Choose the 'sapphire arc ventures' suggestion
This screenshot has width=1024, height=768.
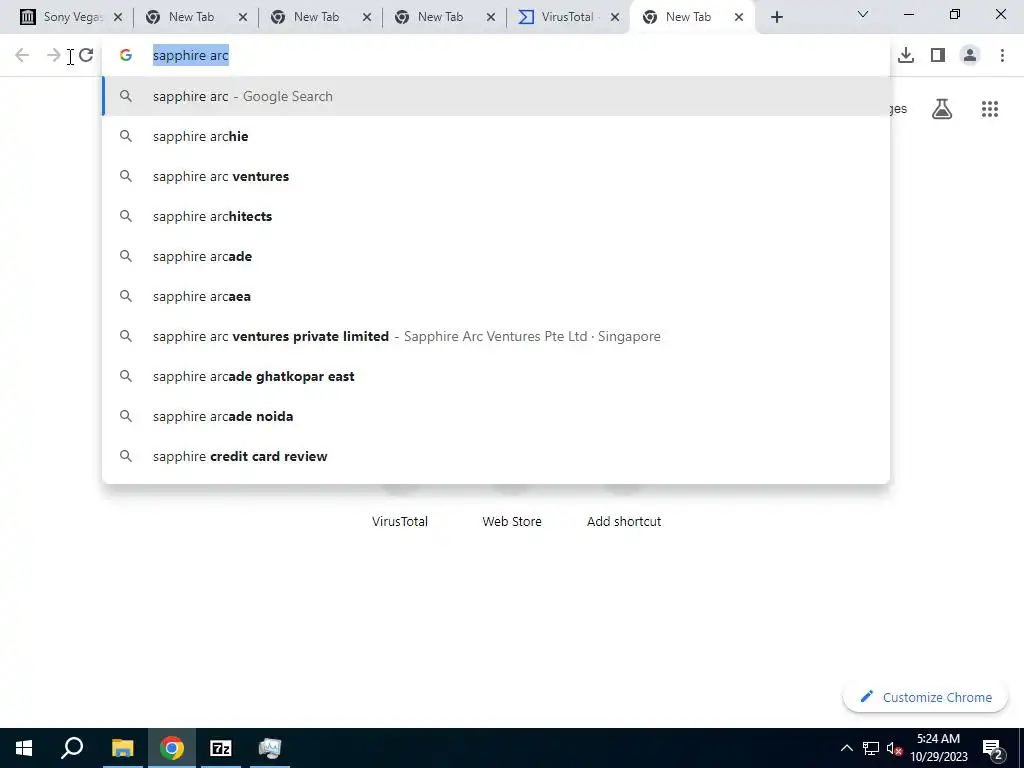click(x=496, y=176)
